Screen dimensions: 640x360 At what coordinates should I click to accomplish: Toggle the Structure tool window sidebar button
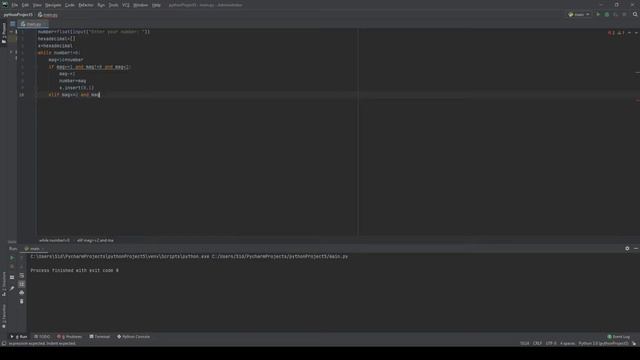[4, 284]
